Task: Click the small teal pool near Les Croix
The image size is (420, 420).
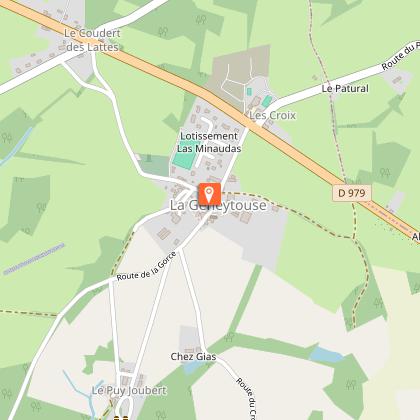Action: point(267,101)
